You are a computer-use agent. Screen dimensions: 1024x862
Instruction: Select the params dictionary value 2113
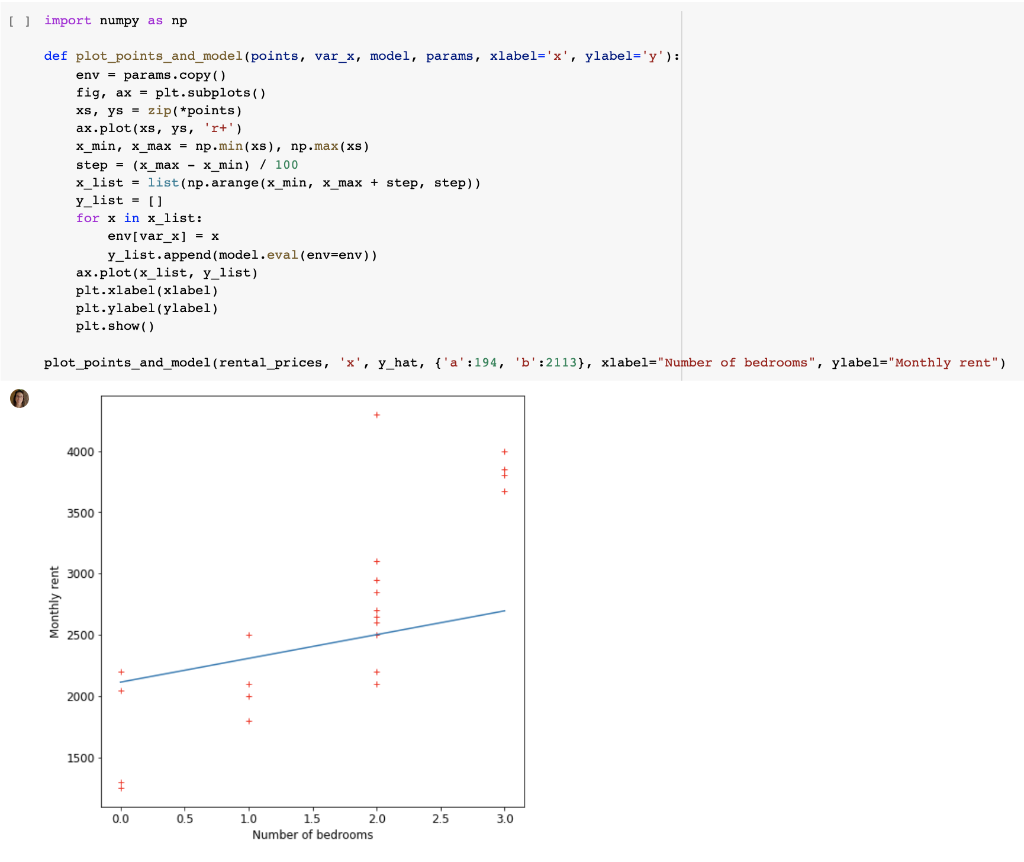pyautogui.click(x=562, y=362)
